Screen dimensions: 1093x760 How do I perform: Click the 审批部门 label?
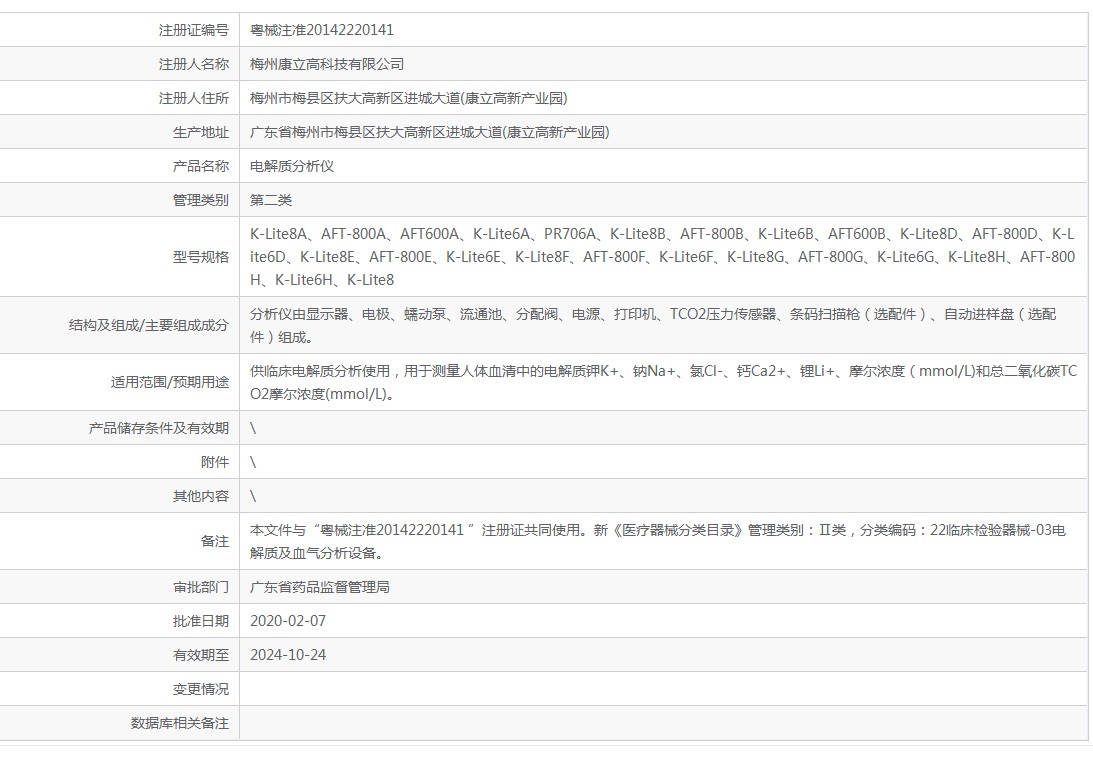click(x=201, y=587)
